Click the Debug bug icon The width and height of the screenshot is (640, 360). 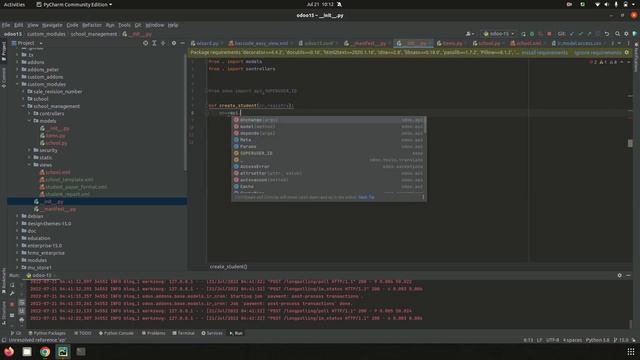click(x=532, y=34)
